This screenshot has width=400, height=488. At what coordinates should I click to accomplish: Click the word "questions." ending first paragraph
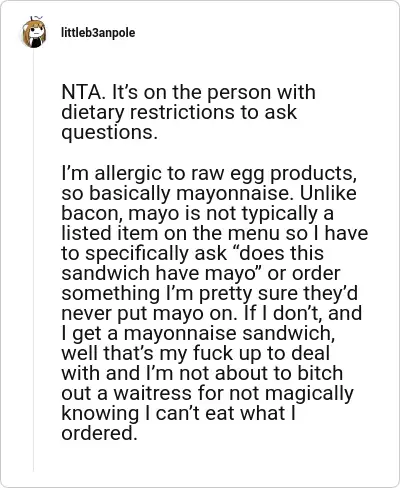point(109,132)
